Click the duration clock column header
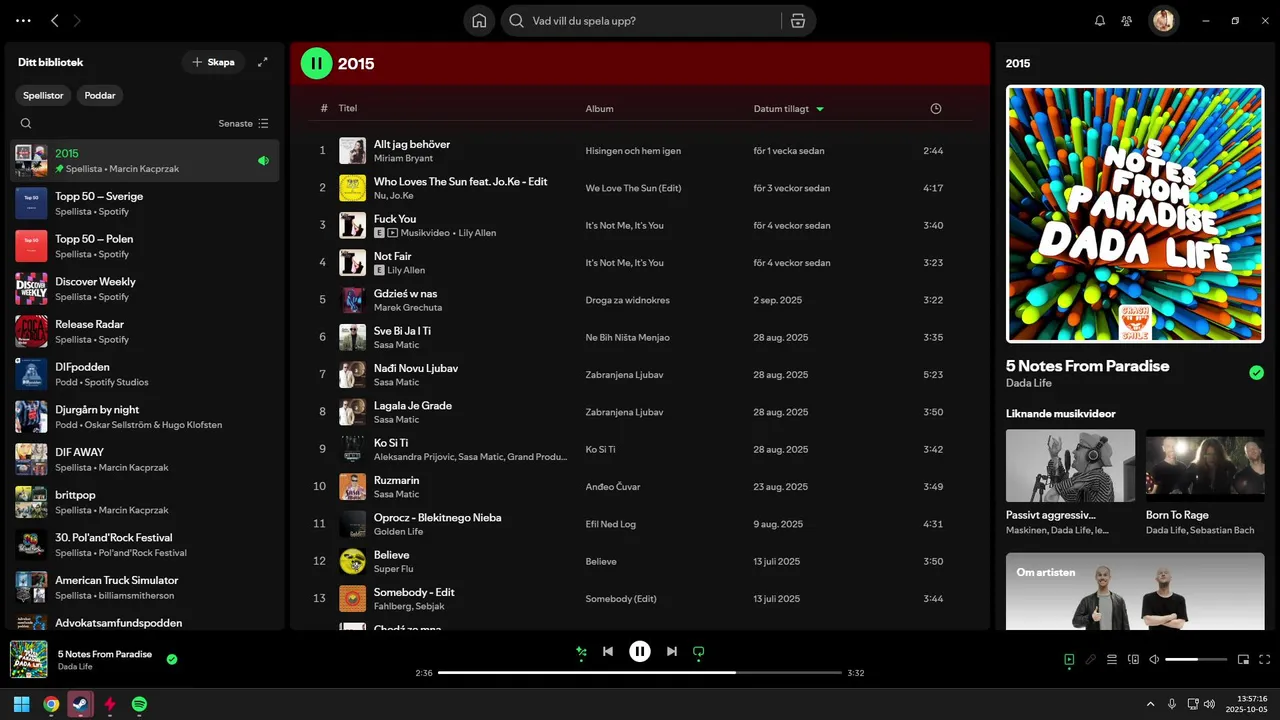1280x720 pixels. tap(936, 108)
